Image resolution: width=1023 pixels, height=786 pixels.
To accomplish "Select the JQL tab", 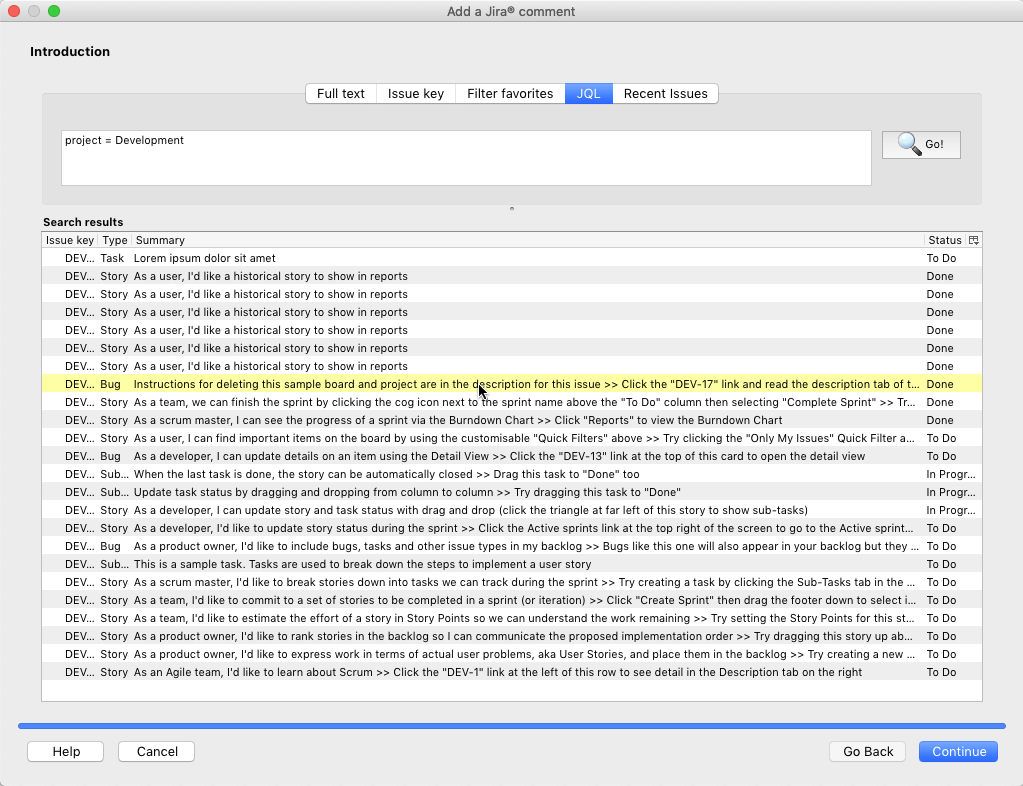I will [x=588, y=93].
